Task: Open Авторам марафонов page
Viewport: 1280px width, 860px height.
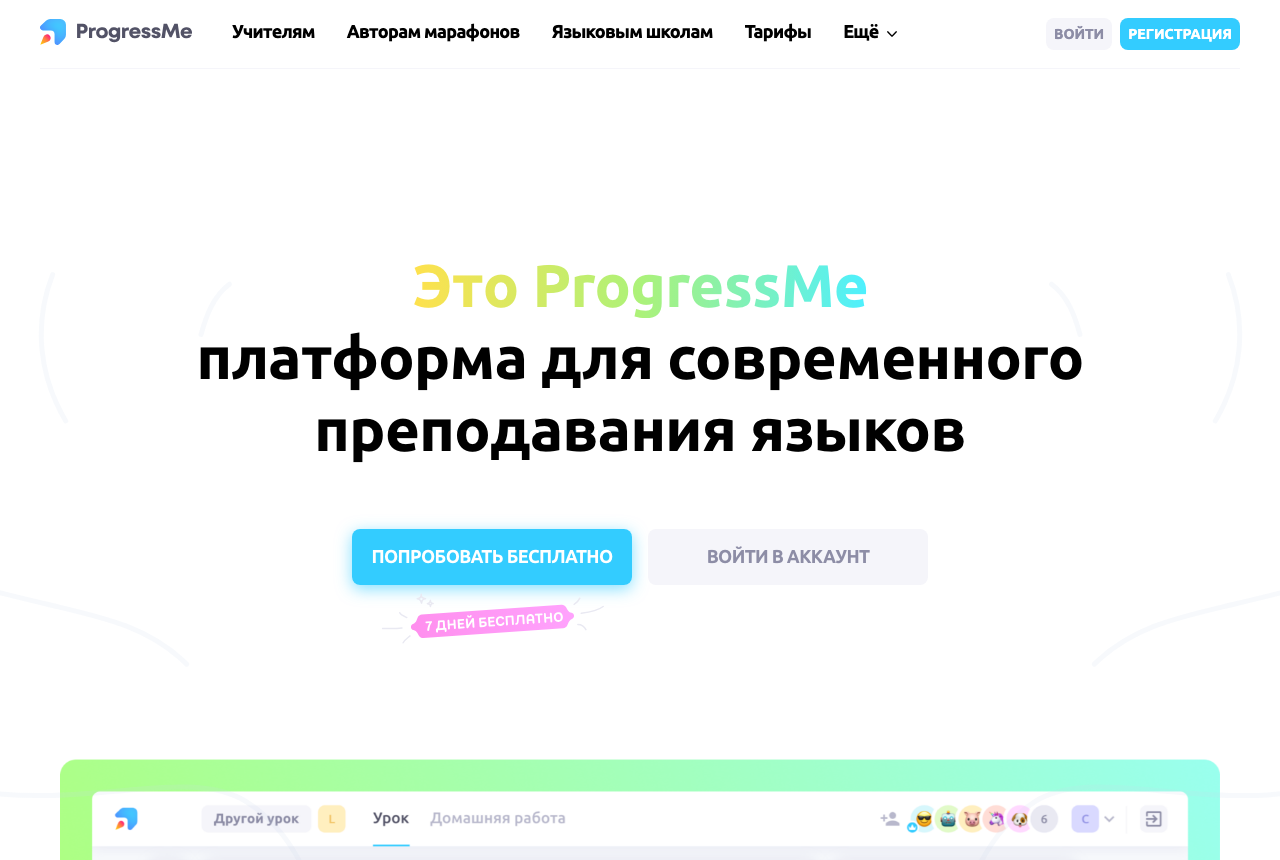Action: 433,32
